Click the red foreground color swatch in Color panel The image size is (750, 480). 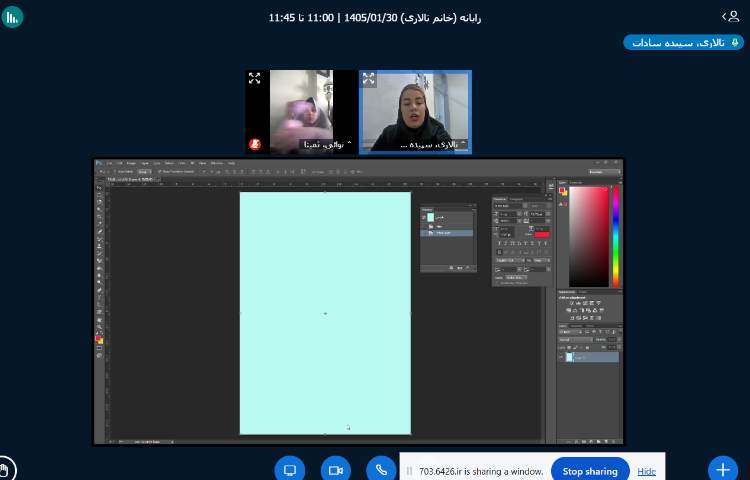[562, 190]
